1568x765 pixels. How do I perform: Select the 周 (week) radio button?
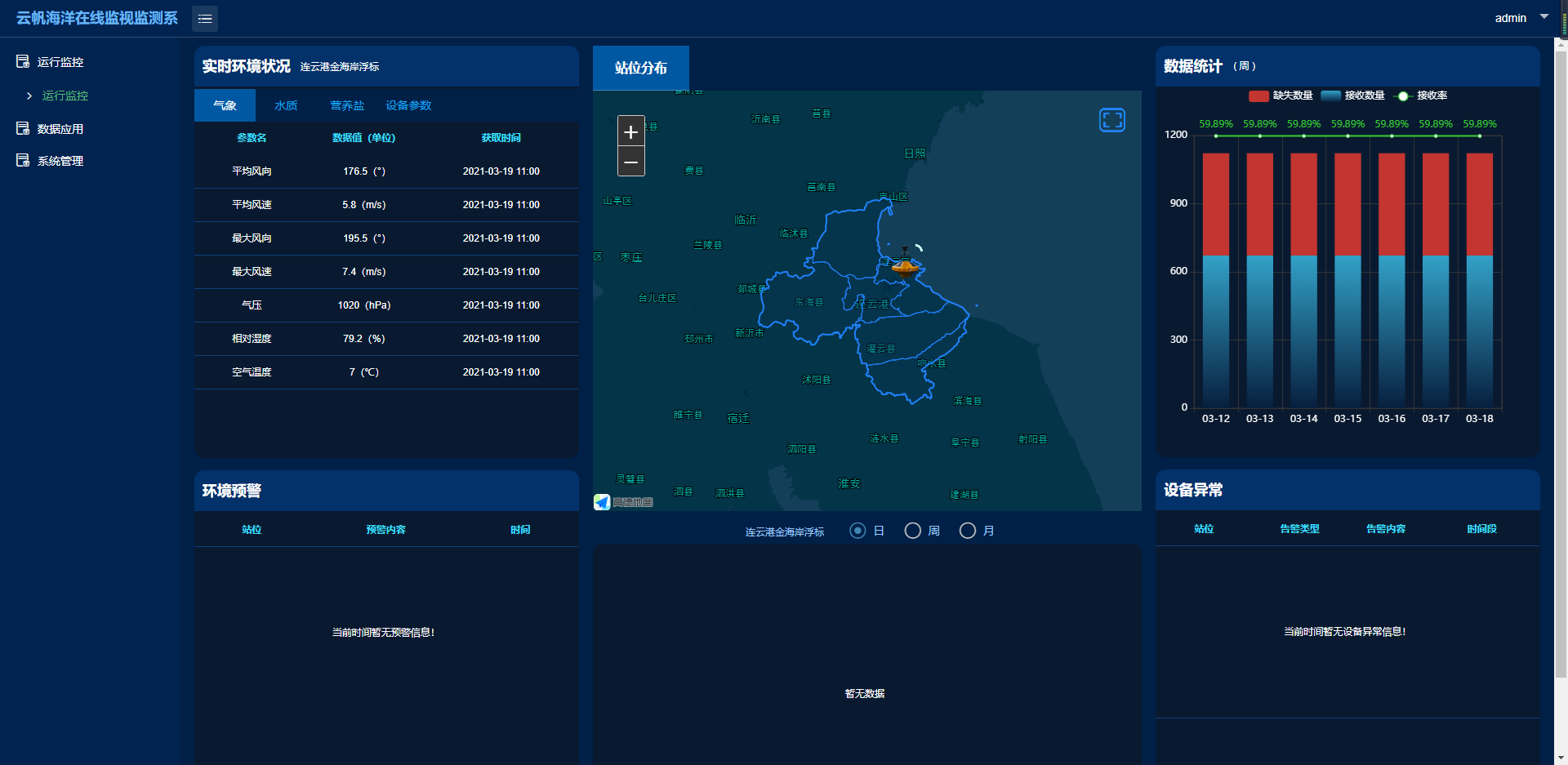[912, 531]
